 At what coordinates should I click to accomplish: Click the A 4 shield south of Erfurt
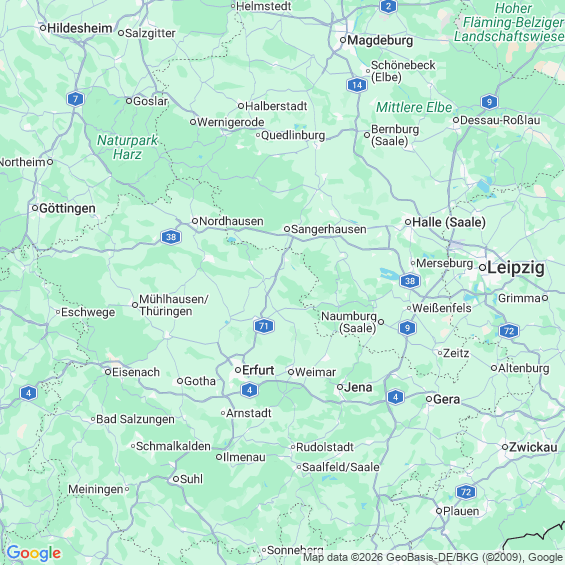click(249, 390)
